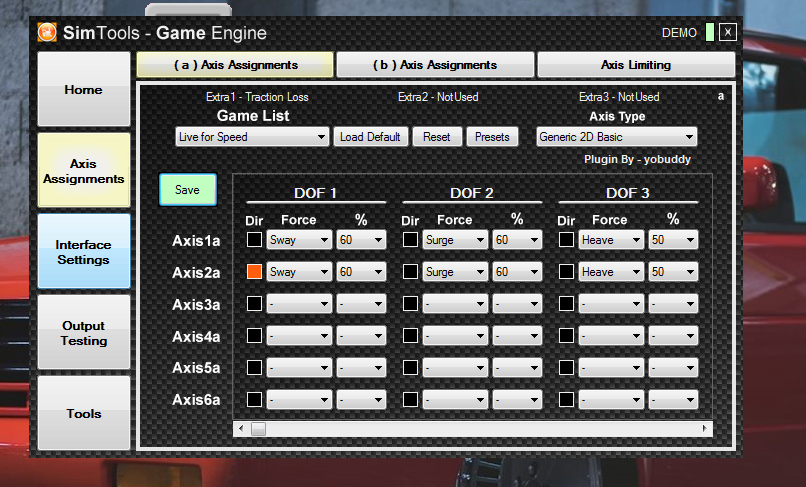Open the Presets button

pyautogui.click(x=492, y=137)
